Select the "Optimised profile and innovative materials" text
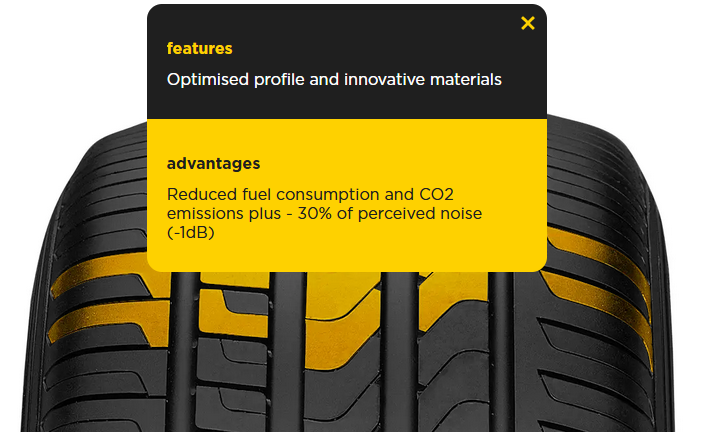The image size is (703, 435). coord(334,78)
